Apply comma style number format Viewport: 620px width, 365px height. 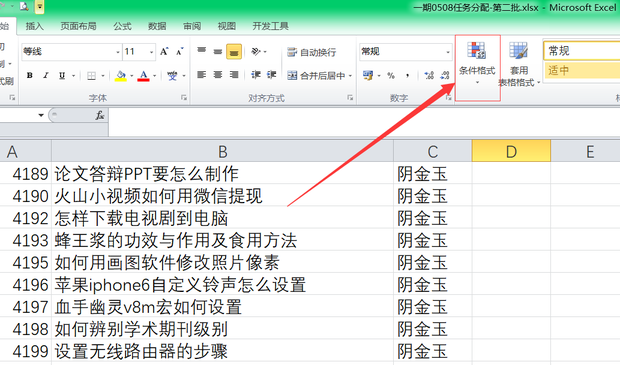(x=407, y=75)
